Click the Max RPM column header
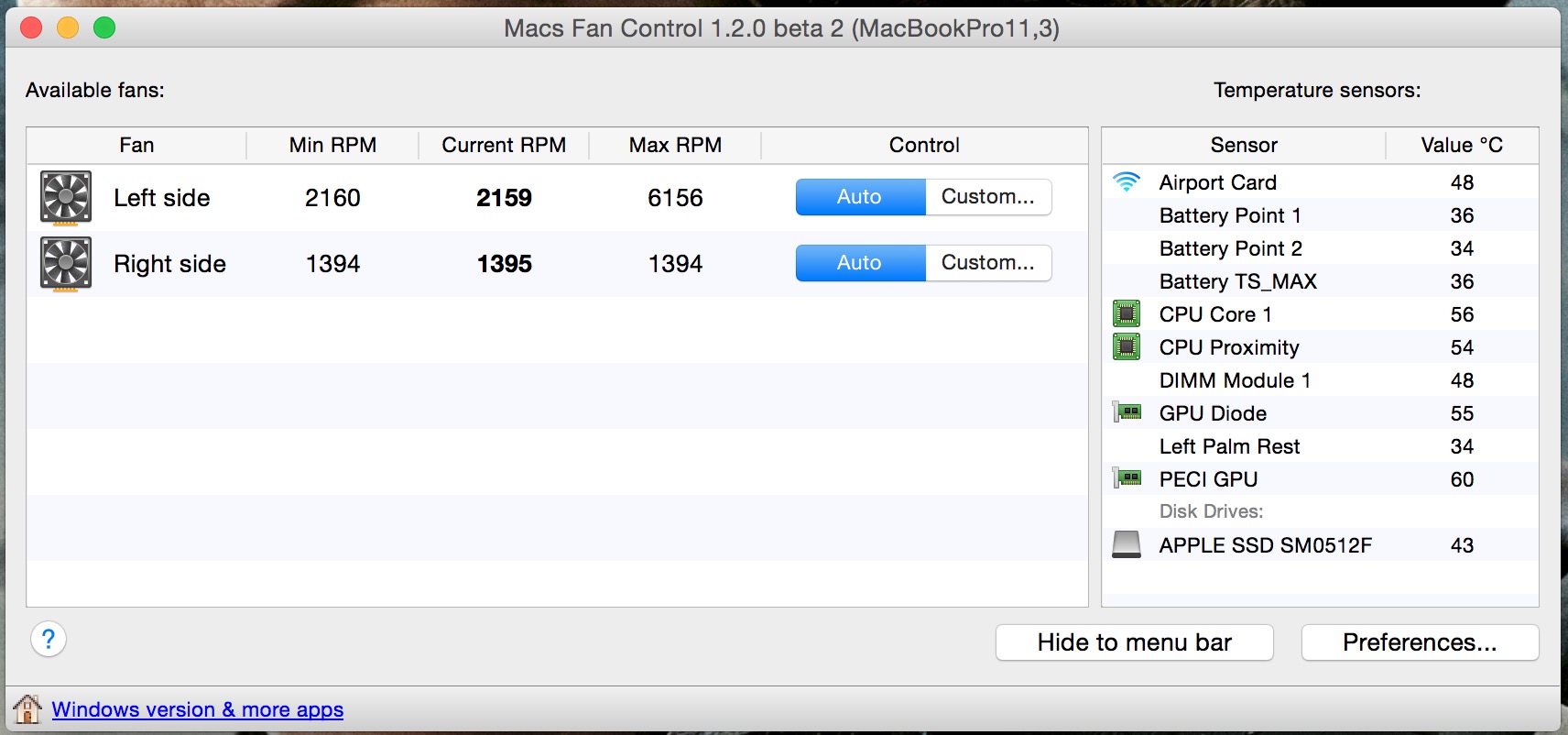The image size is (1568, 735). (675, 145)
